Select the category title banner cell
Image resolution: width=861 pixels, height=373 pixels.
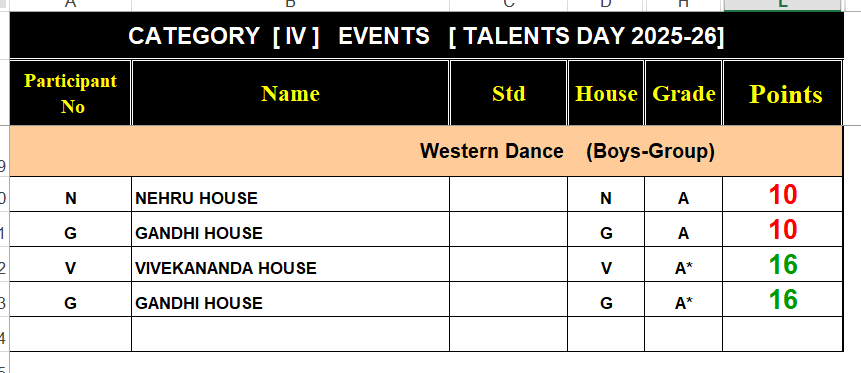pos(426,35)
